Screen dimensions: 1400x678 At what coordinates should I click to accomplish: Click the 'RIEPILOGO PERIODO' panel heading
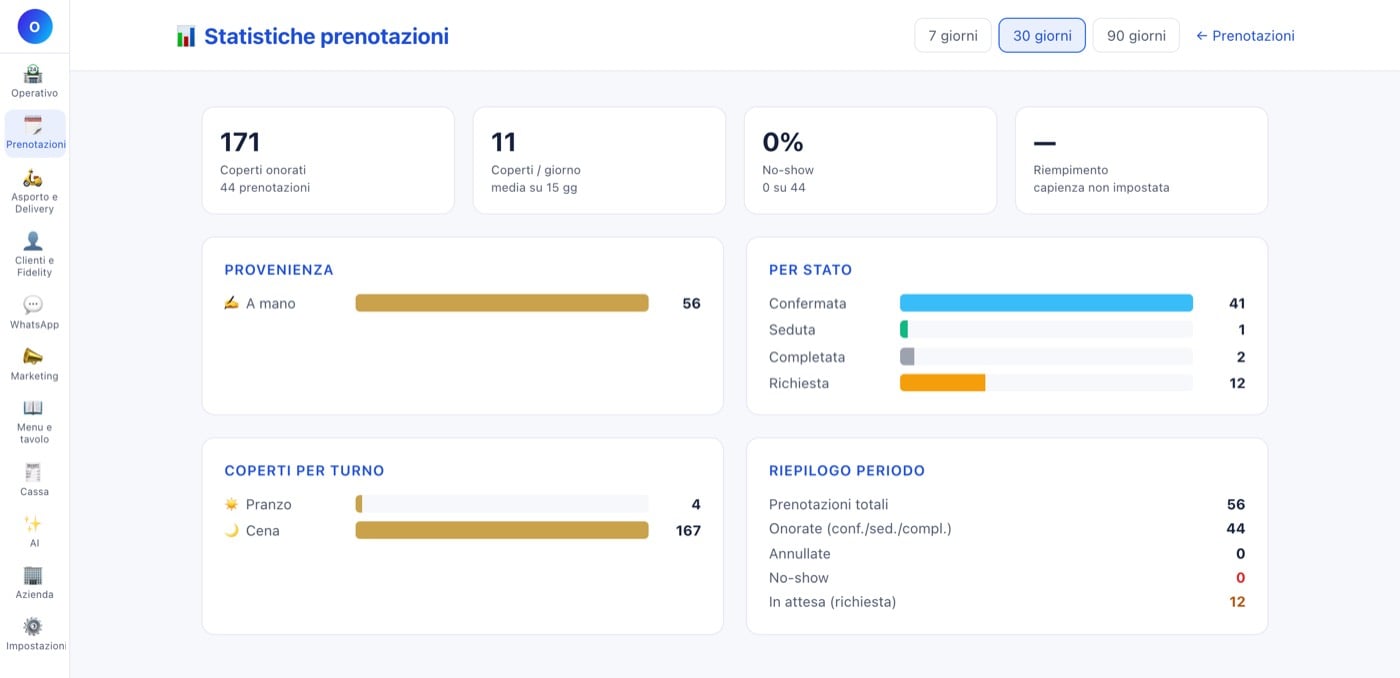click(x=847, y=471)
